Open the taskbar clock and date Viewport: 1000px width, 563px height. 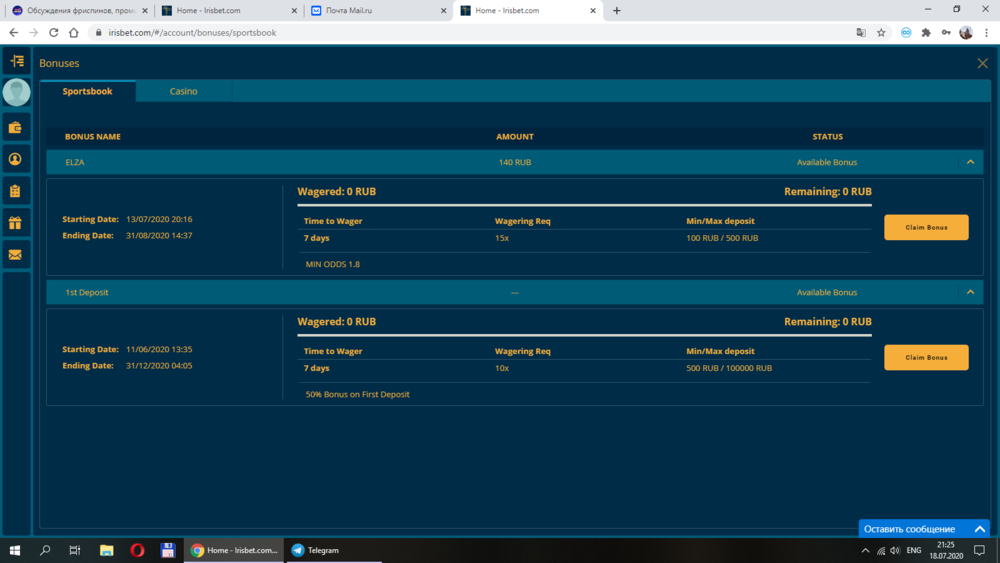tap(946, 550)
